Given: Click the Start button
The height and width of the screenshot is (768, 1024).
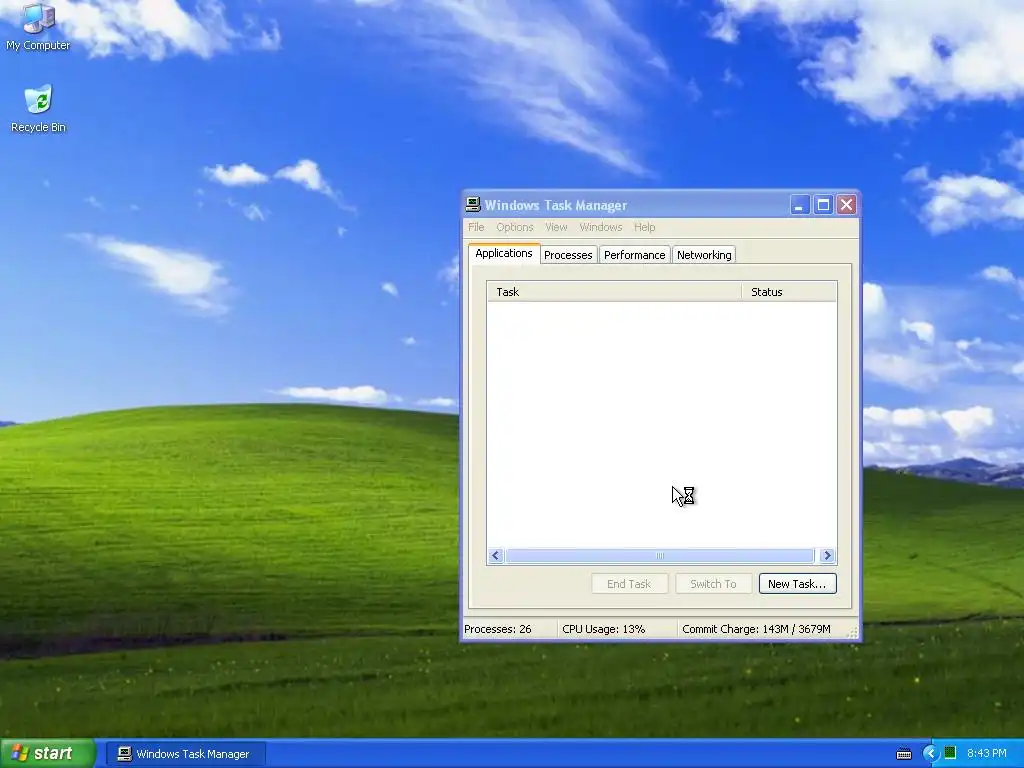Looking at the screenshot, I should 48,753.
